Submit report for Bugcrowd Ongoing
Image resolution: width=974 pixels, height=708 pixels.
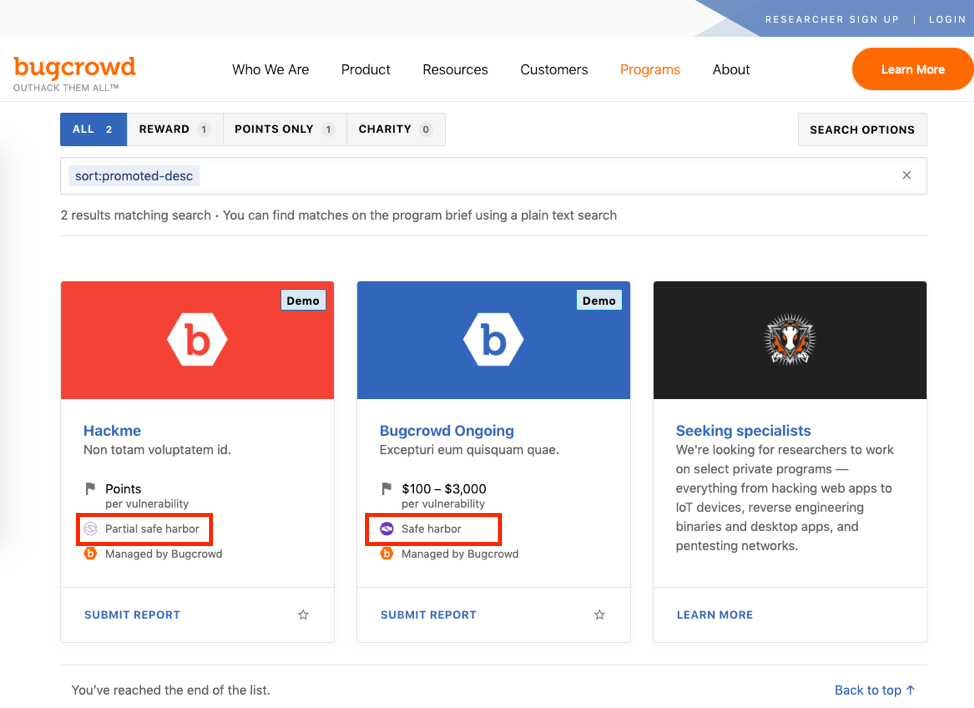click(429, 615)
